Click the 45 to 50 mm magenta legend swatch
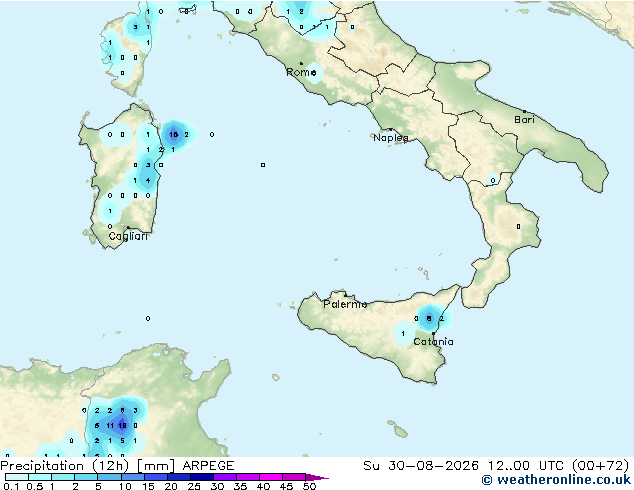 tap(294, 477)
